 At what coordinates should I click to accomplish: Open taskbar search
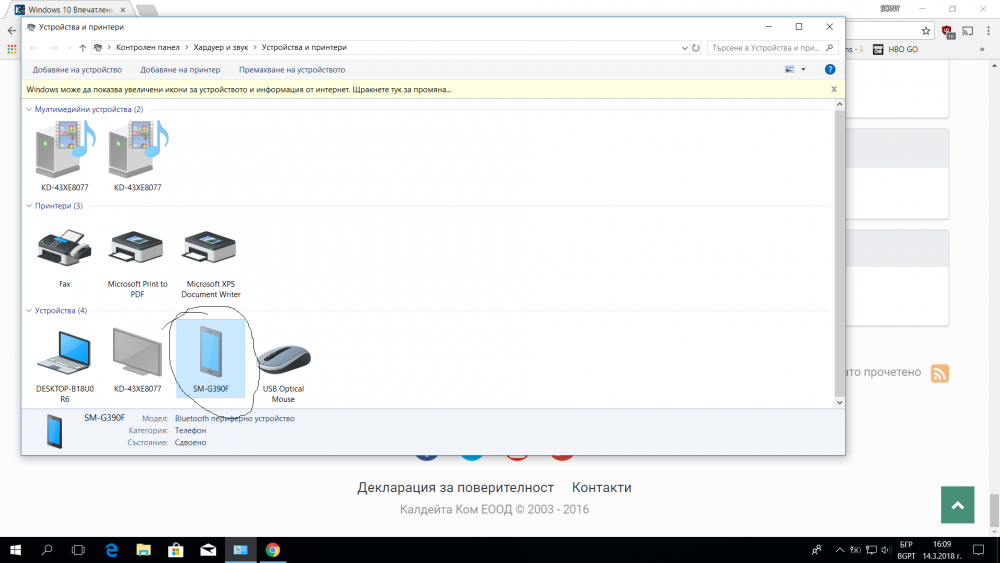[x=47, y=550]
